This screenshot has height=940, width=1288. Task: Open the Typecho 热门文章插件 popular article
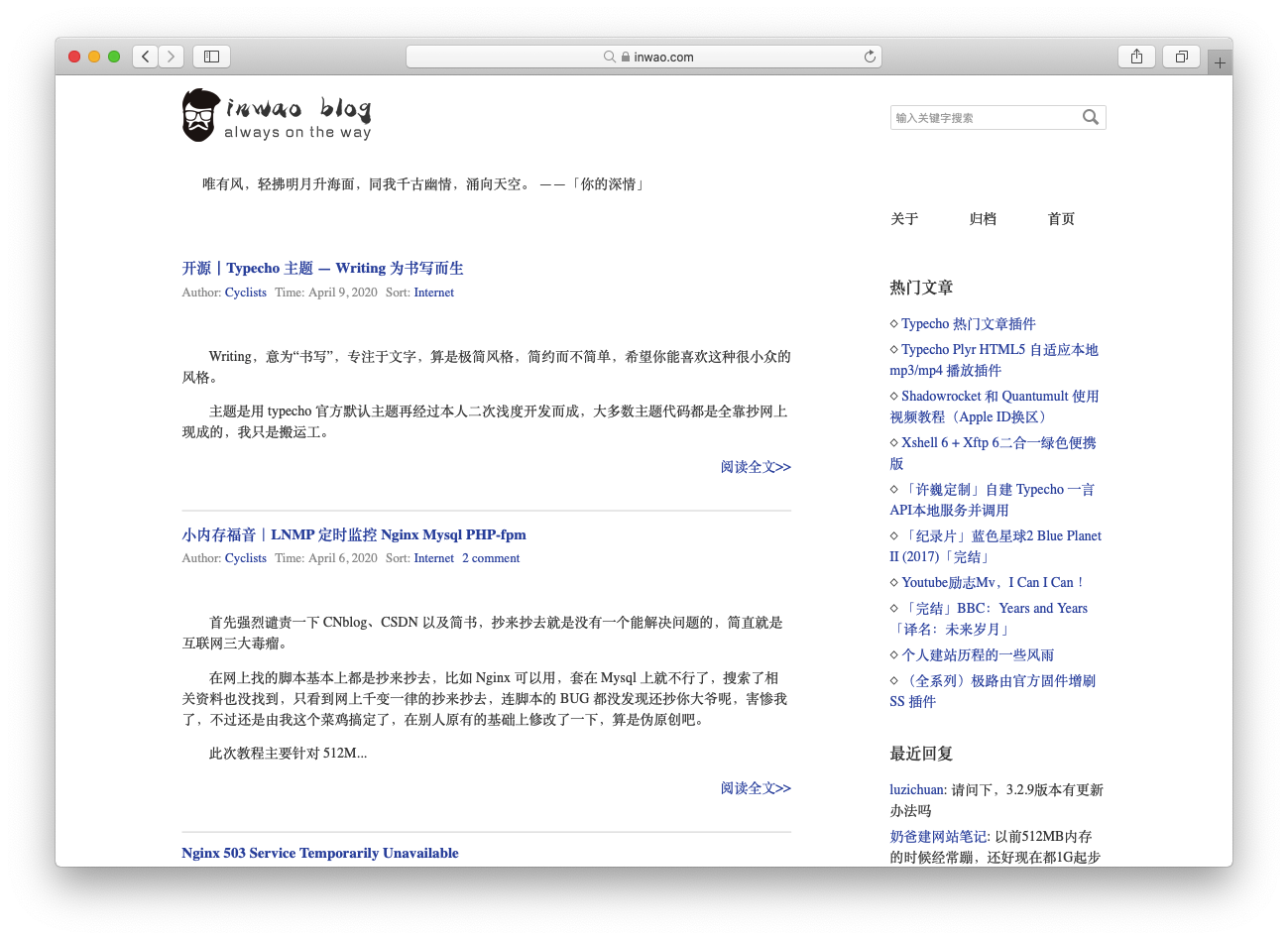[x=968, y=323]
